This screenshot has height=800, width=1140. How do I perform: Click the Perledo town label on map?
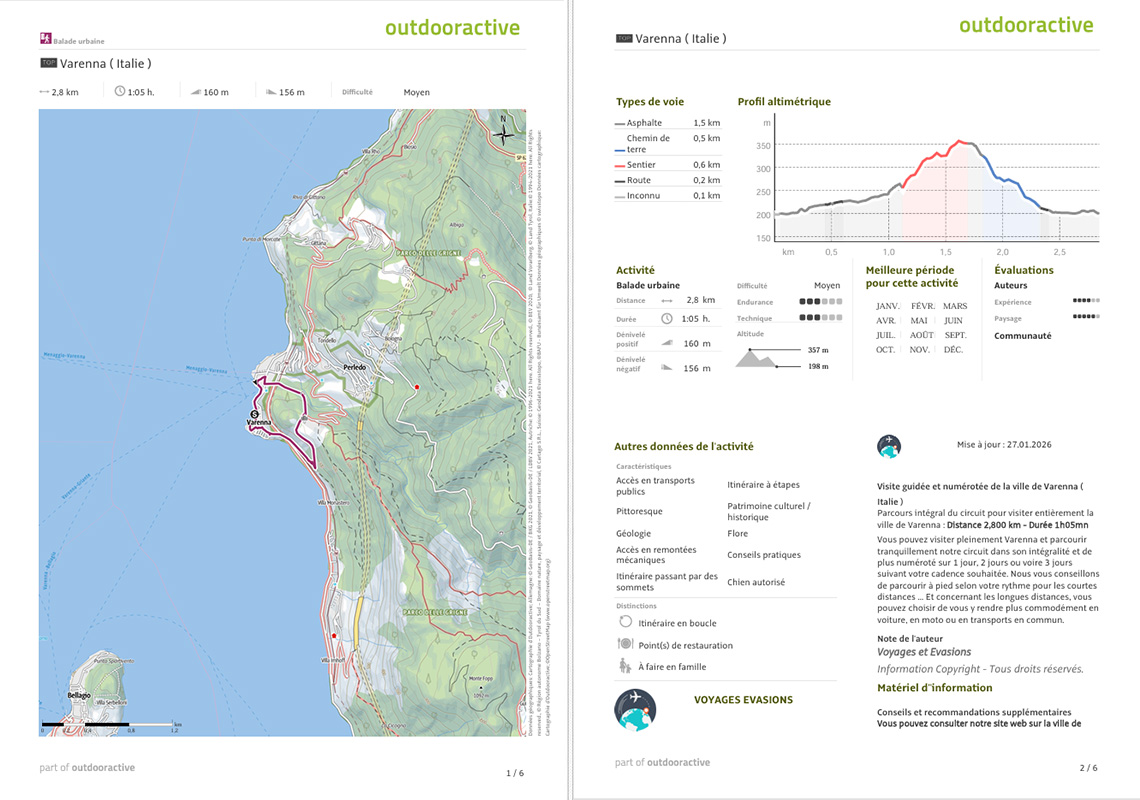click(355, 368)
